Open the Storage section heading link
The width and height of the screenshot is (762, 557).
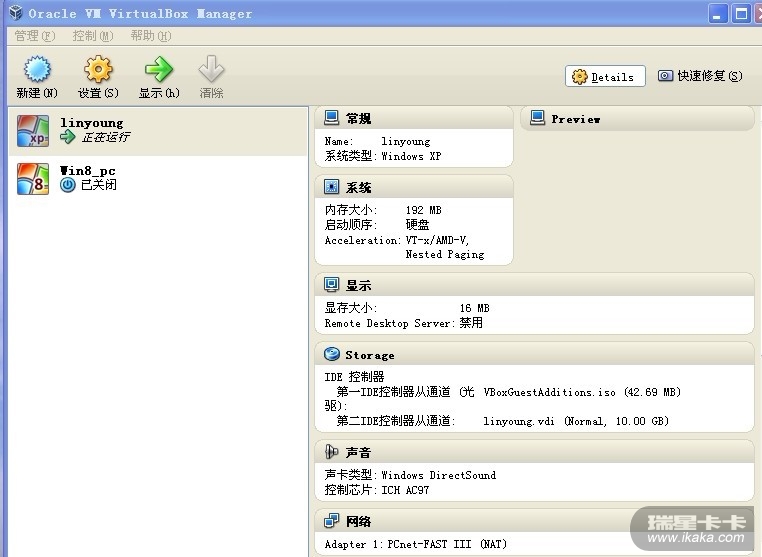pyautogui.click(x=370, y=355)
